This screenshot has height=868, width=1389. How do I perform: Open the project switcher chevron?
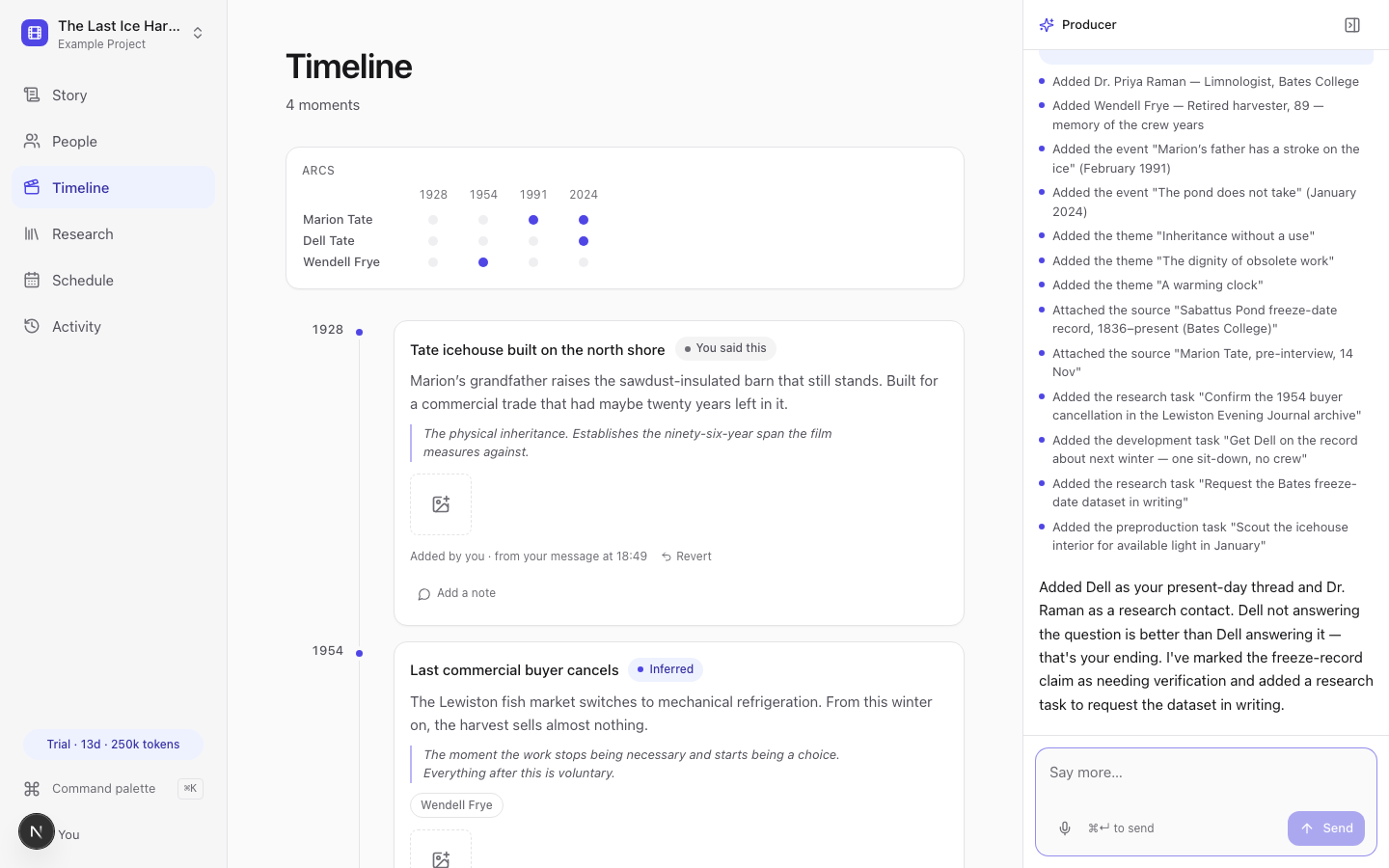point(198,34)
